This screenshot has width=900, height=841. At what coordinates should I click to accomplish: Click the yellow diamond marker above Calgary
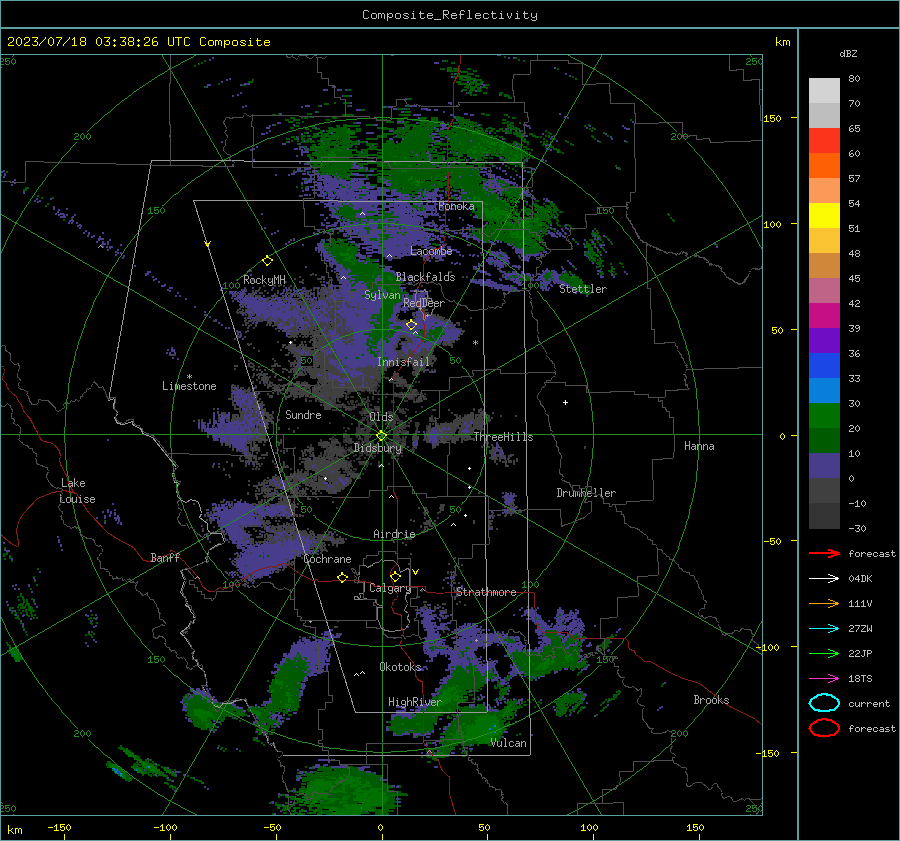pos(395,576)
